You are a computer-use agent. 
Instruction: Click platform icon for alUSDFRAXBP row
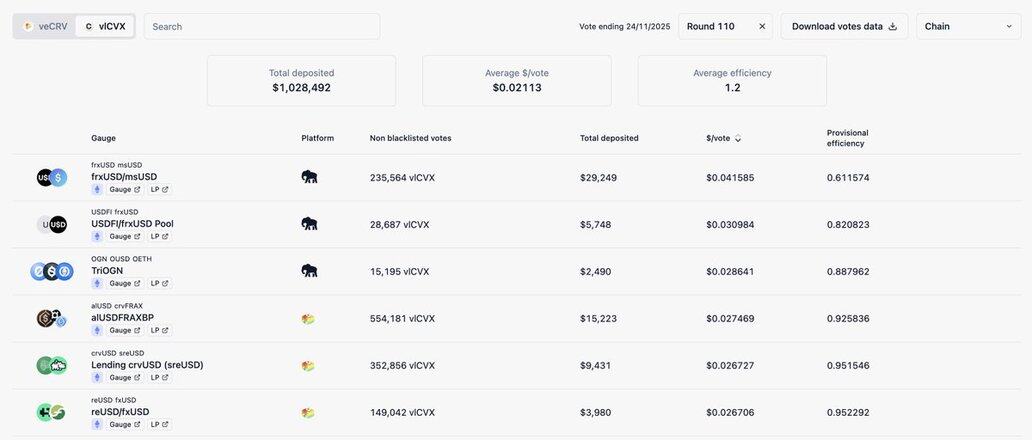click(308, 319)
